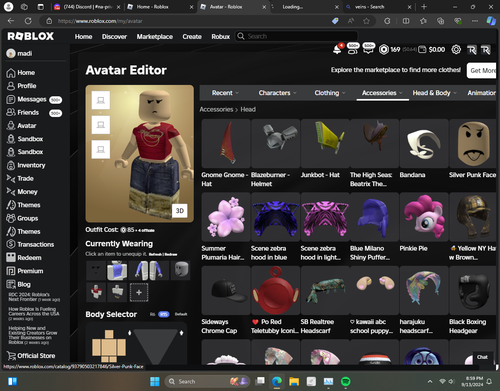This screenshot has height=391, width=500.
Task: Open How Roblox Is Fueling Careers blog link
Action: [33, 314]
